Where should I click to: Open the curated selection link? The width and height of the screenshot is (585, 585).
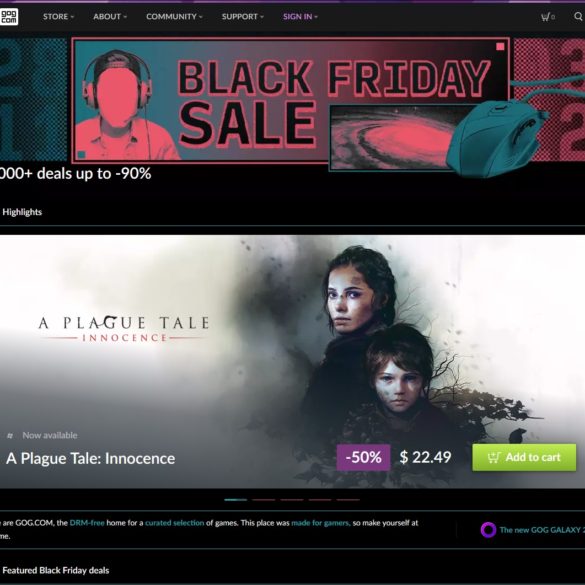pos(175,523)
